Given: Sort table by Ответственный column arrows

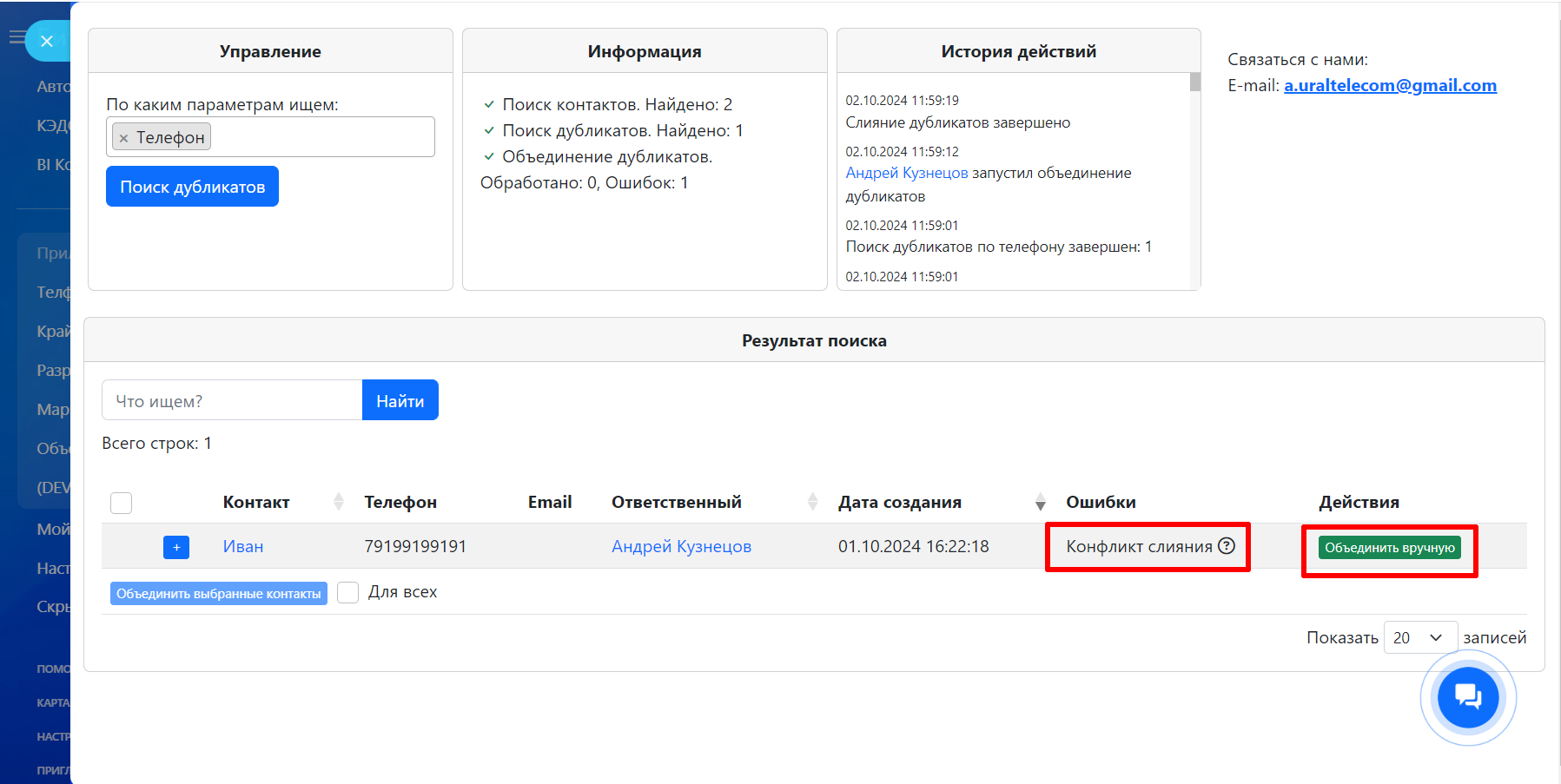Looking at the screenshot, I should (813, 502).
